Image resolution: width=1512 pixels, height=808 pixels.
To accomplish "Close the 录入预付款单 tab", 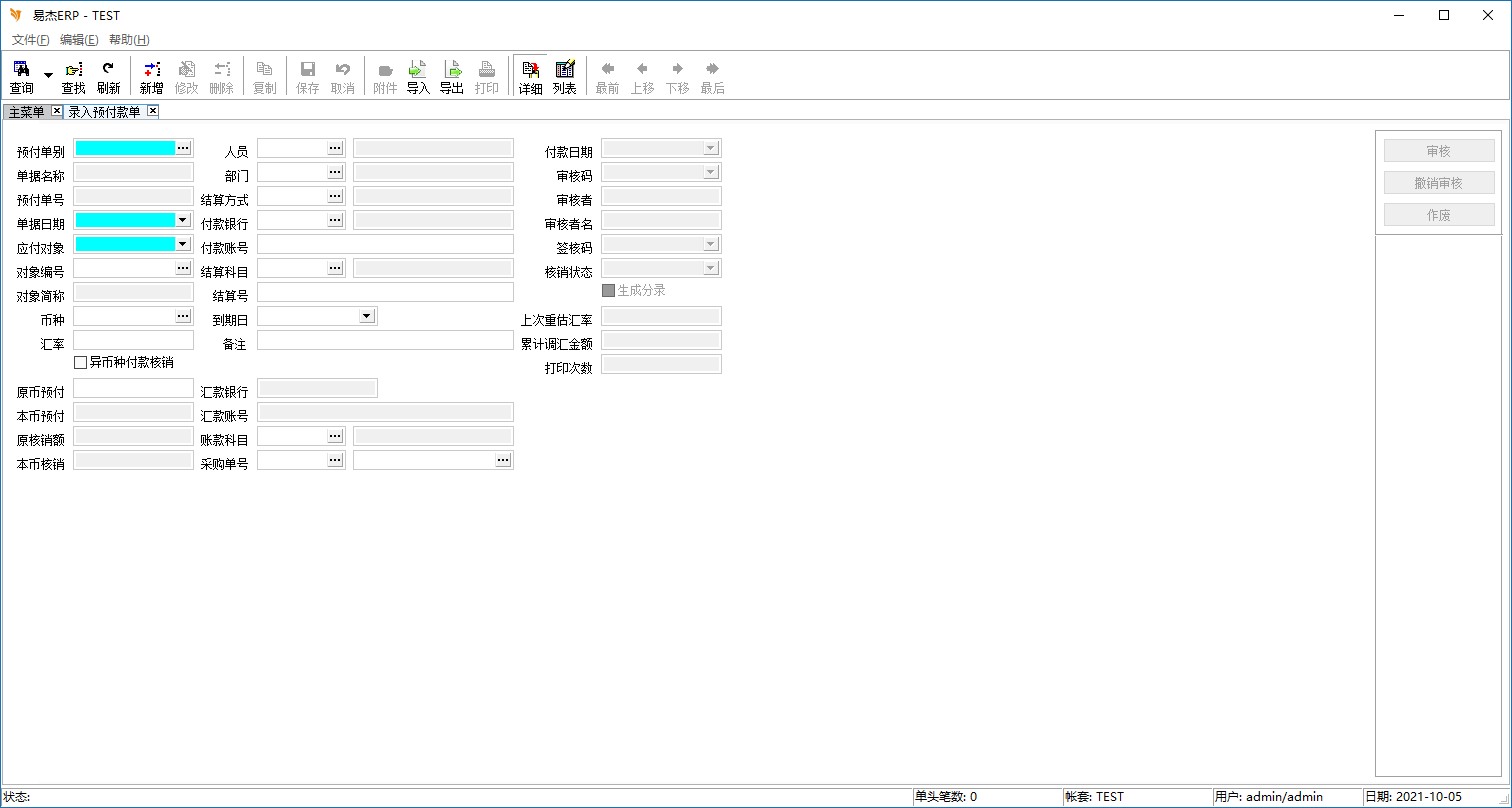I will (153, 111).
